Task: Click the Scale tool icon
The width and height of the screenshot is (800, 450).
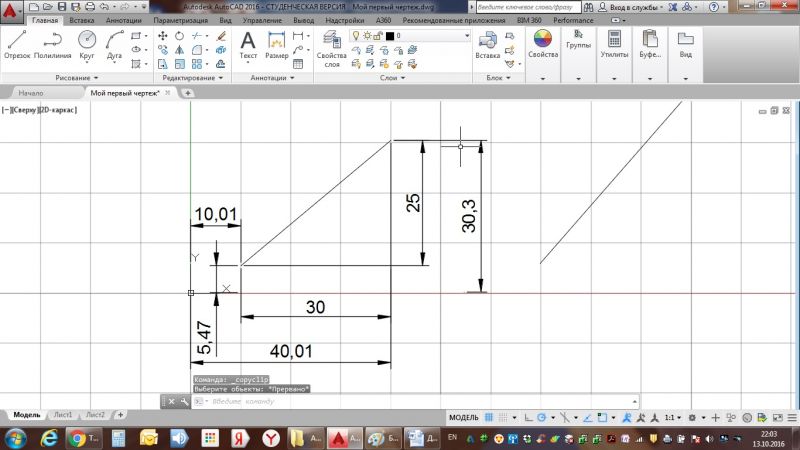Action: point(180,64)
